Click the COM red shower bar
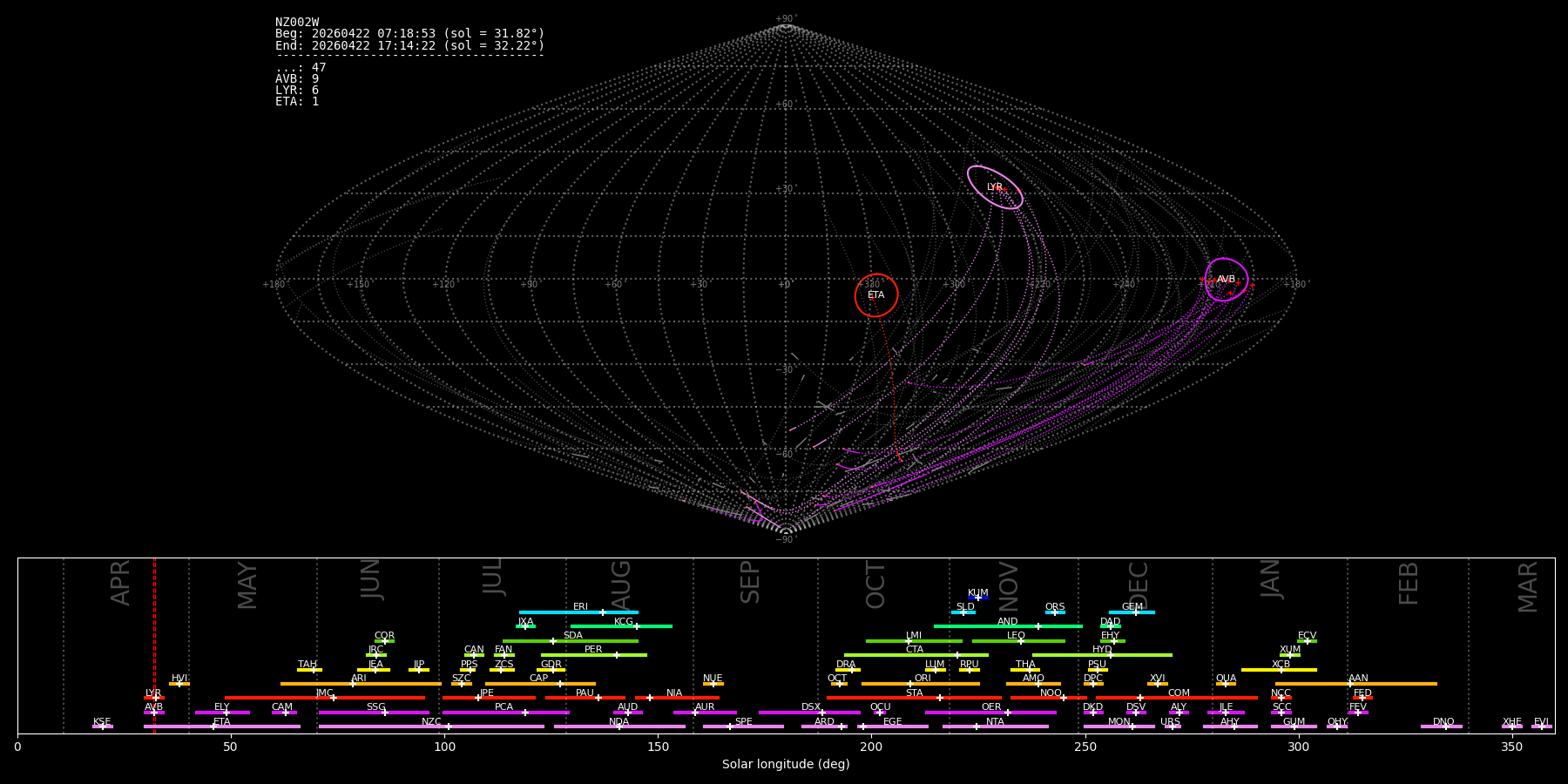 tap(1177, 698)
